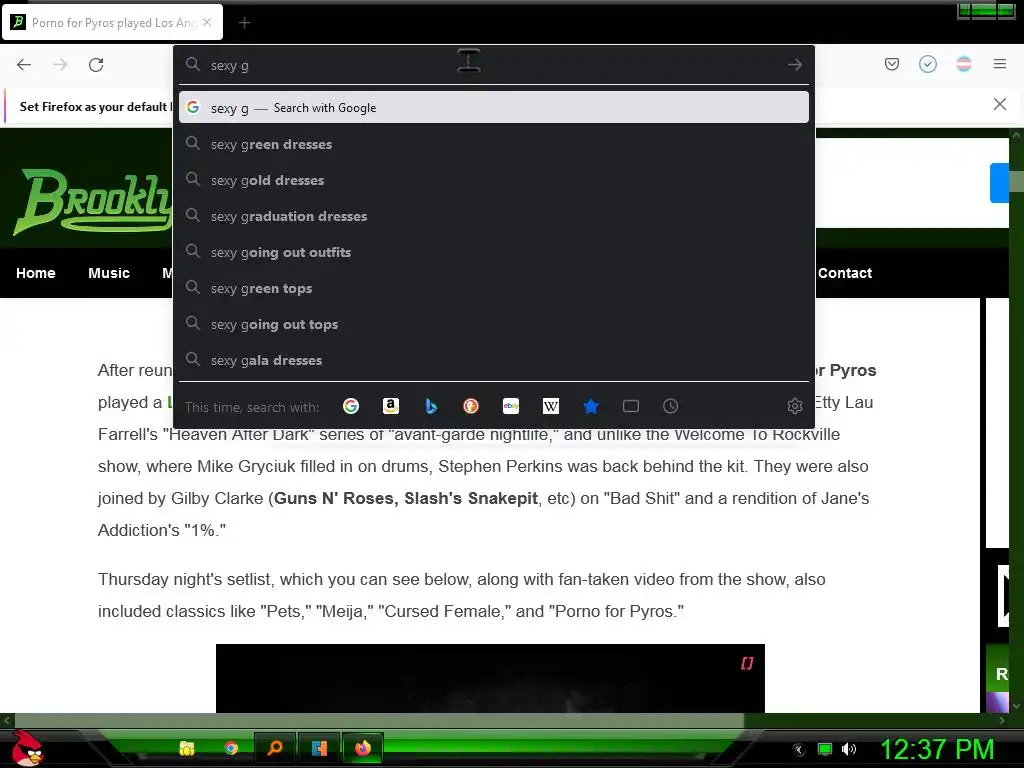Screen dimensions: 1024x768
Task: Search open tabs using the tab icon
Action: pos(631,406)
